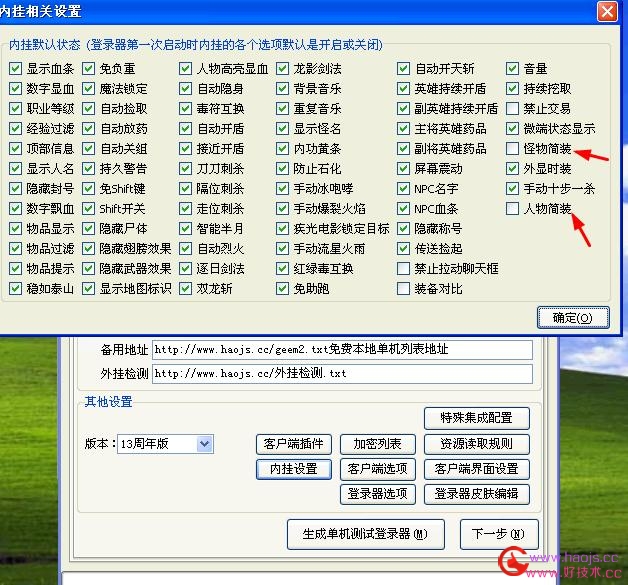Toggle Shift开关 checkbox
This screenshot has width=628, height=585.
click(x=88, y=209)
